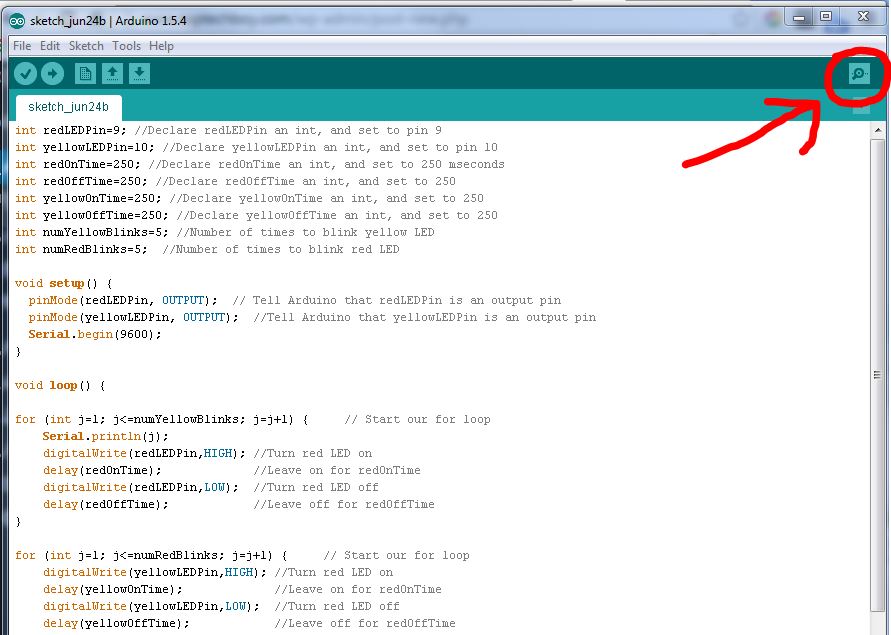
Task: Create a new sketch with the New icon
Action: tap(84, 73)
